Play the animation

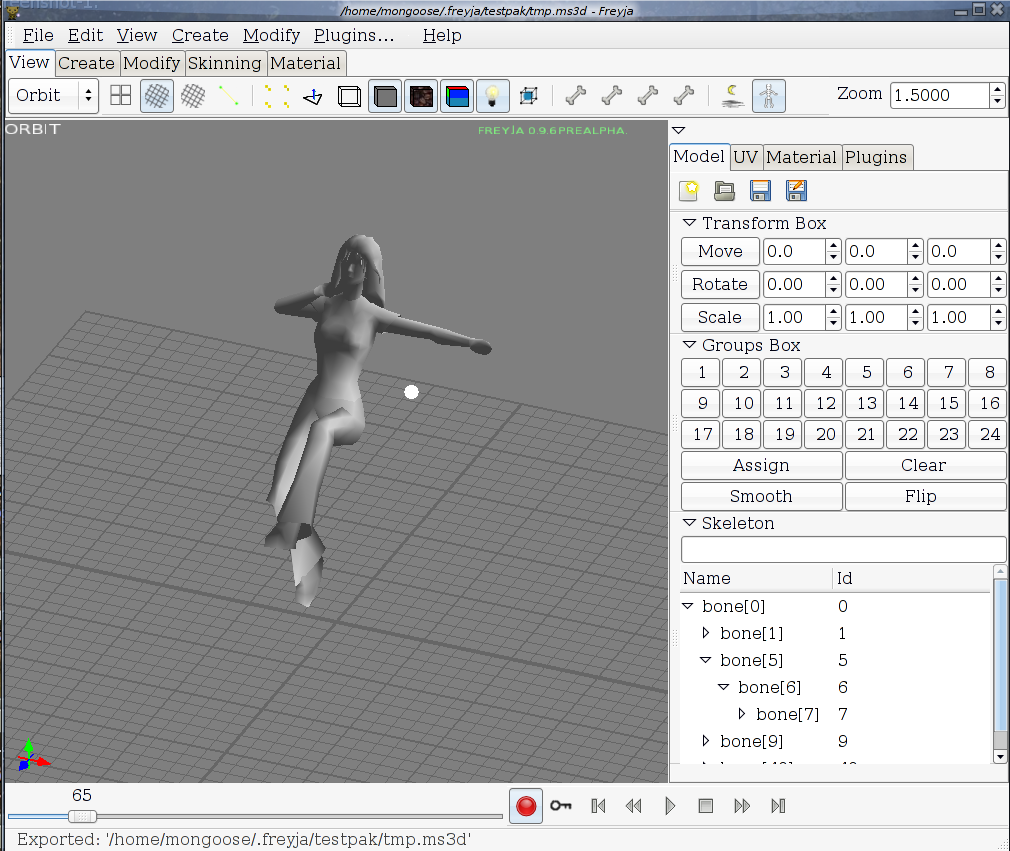pyautogui.click(x=670, y=806)
